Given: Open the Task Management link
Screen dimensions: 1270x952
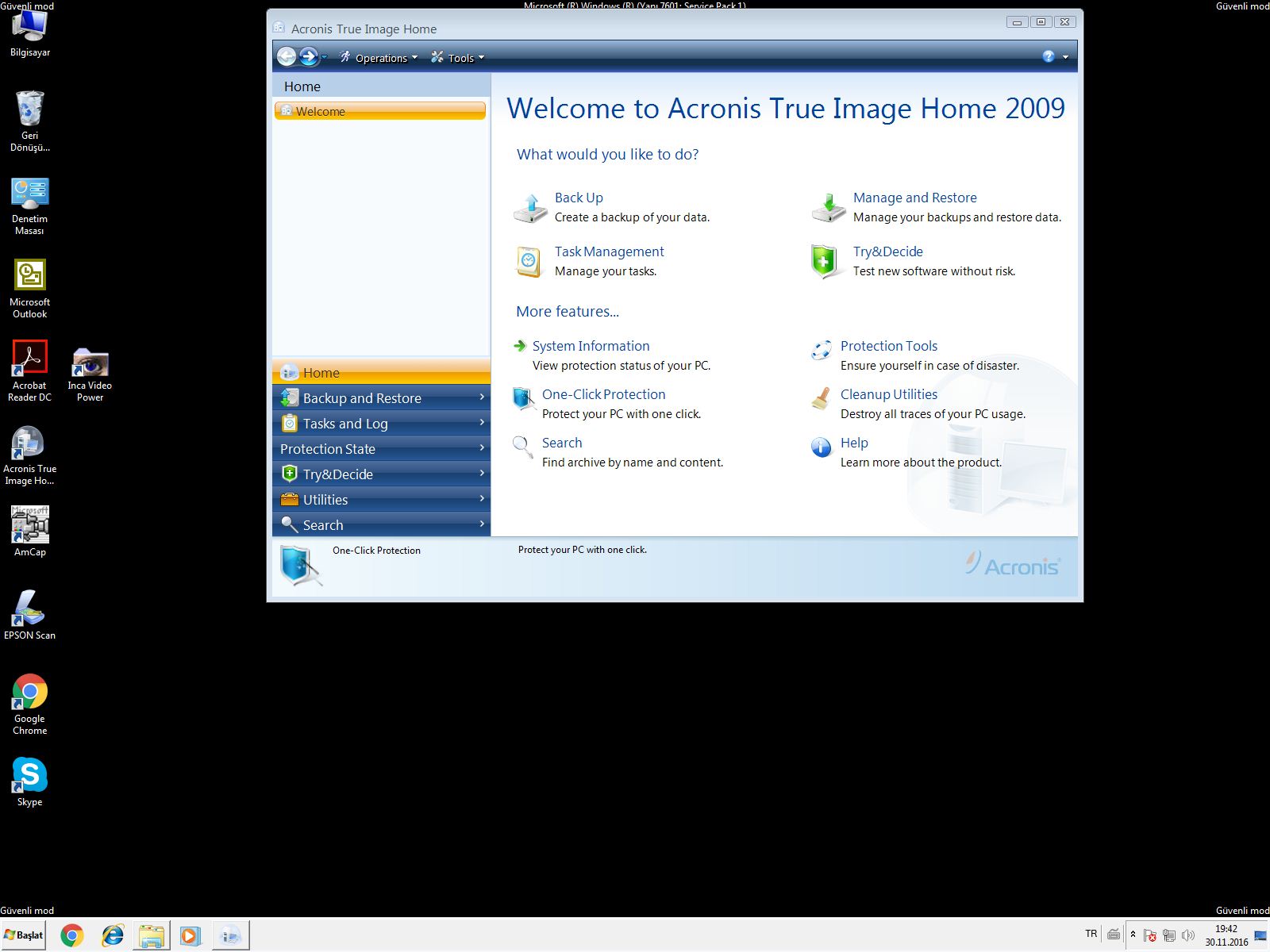Looking at the screenshot, I should [610, 251].
